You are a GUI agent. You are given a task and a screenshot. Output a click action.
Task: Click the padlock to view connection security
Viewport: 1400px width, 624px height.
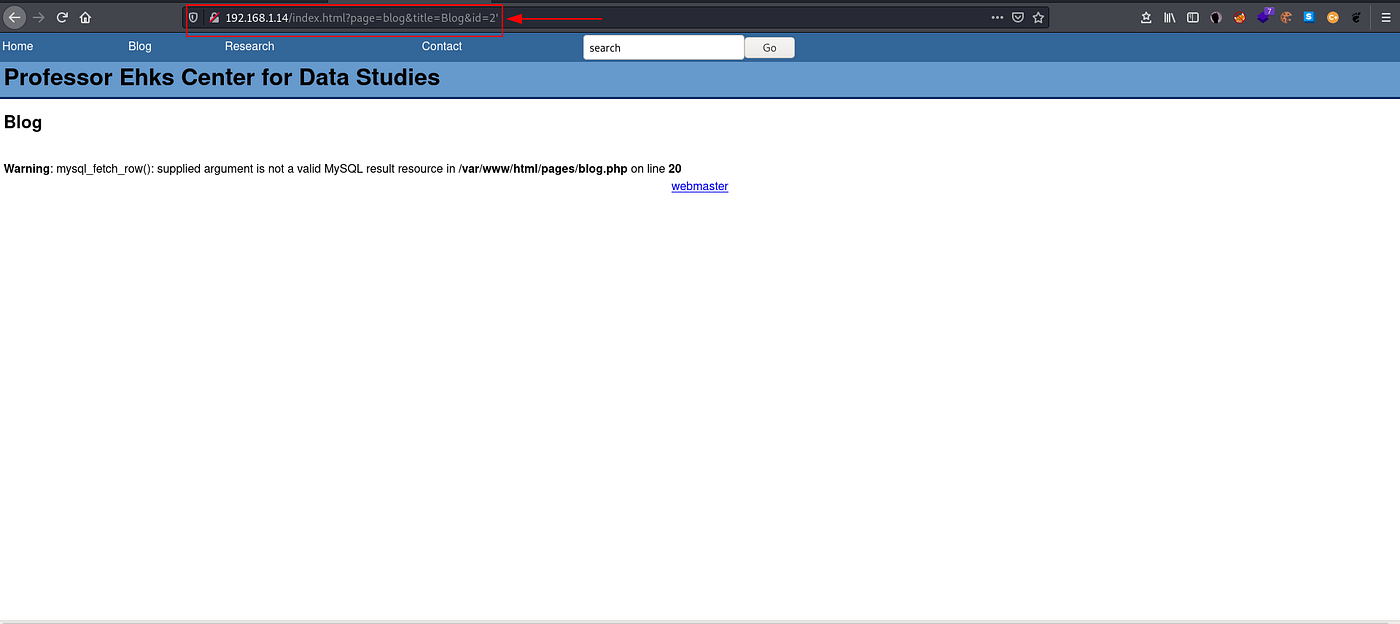point(213,17)
